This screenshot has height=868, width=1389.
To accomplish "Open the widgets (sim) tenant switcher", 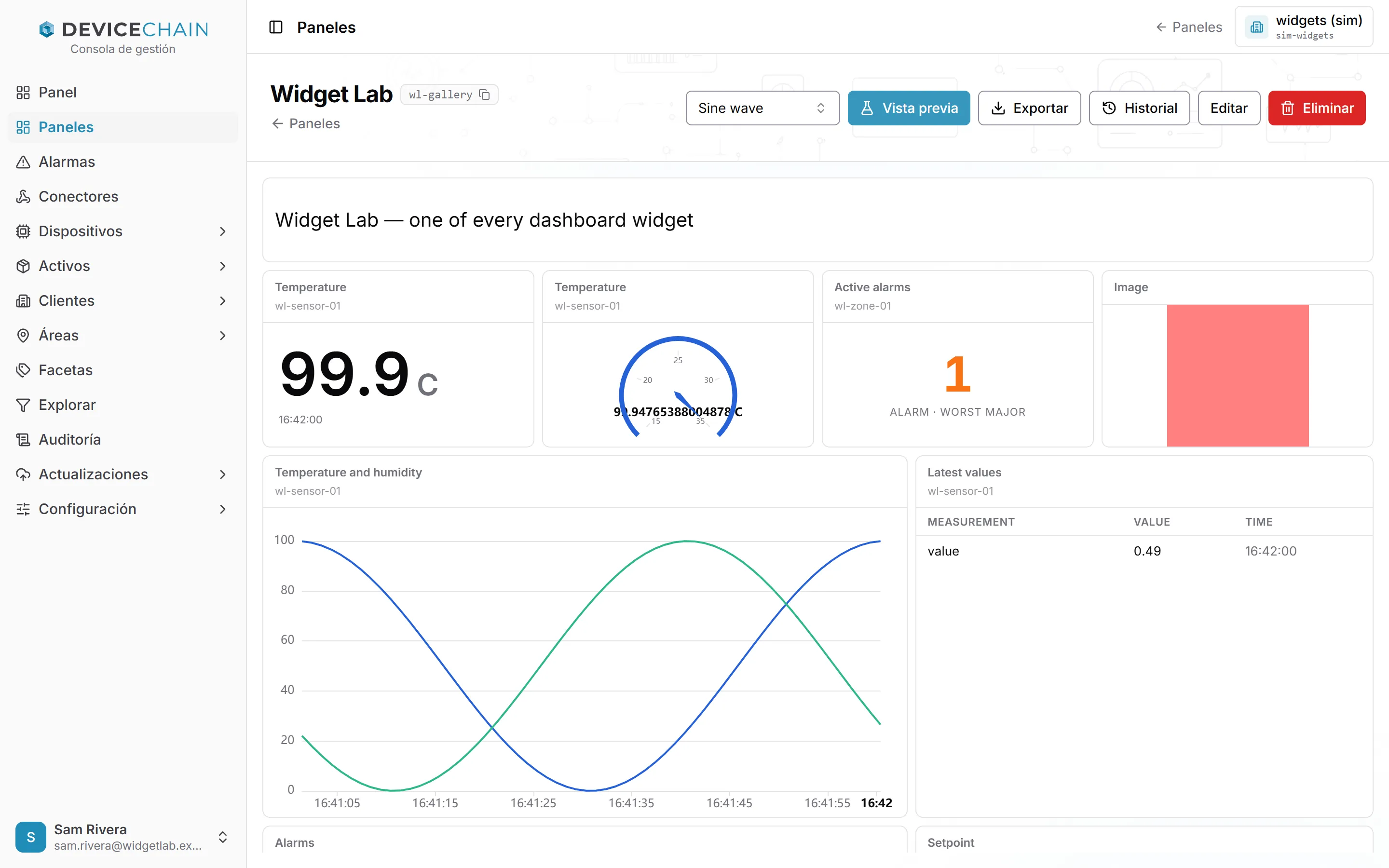I will (1304, 27).
